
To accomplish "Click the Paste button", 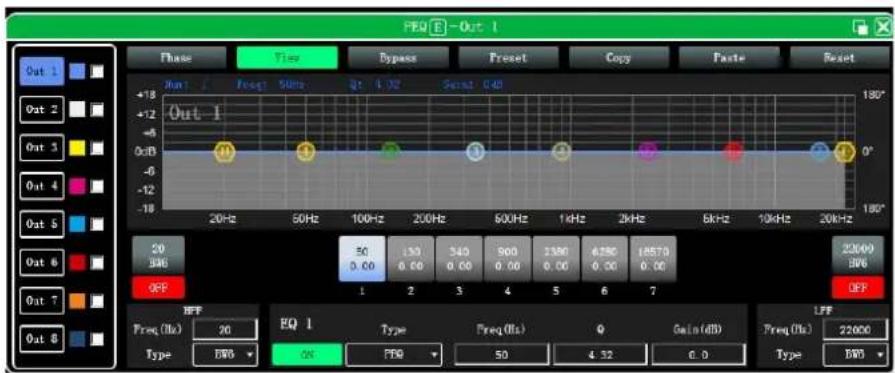I will (x=729, y=58).
